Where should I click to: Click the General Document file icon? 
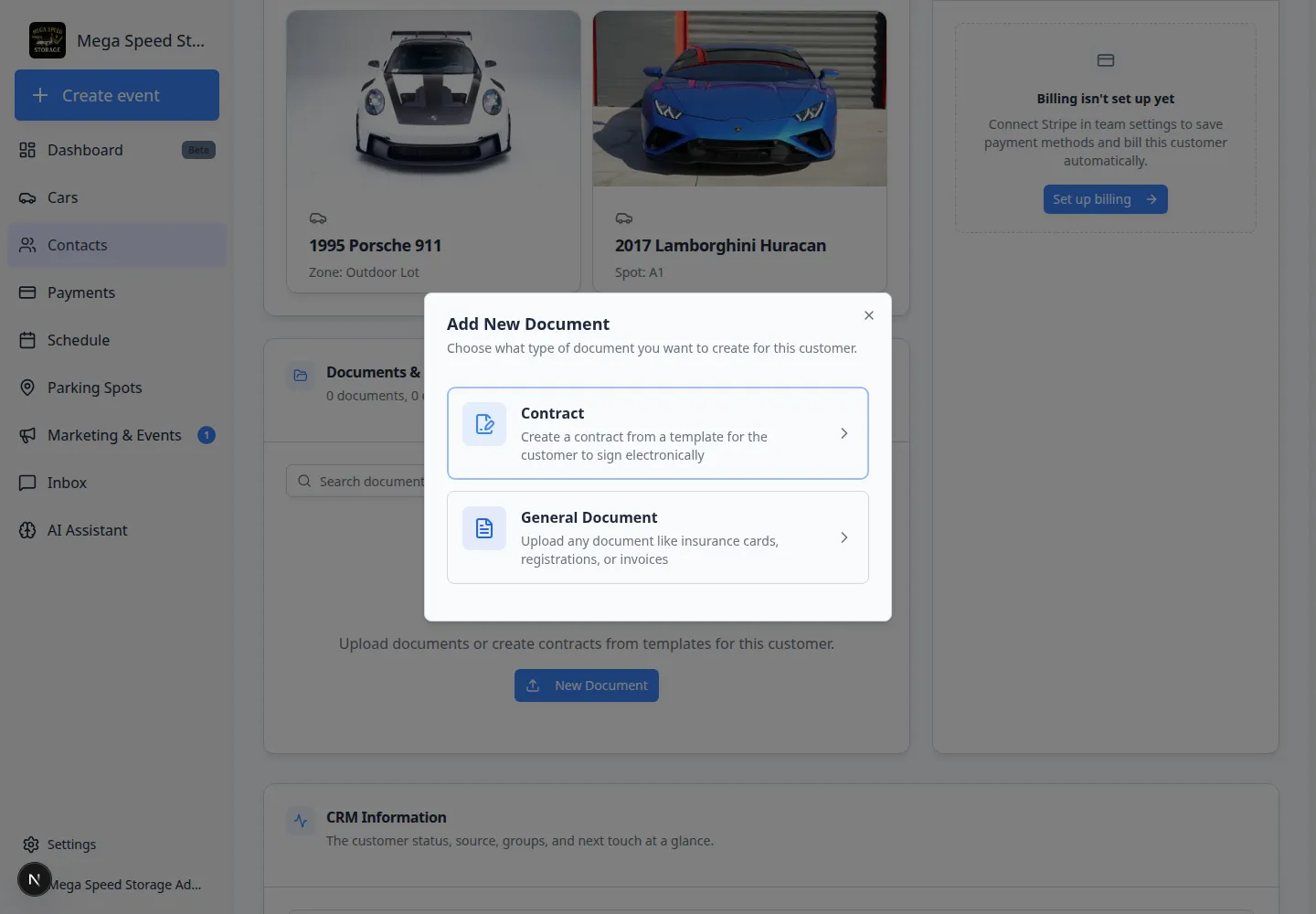pyautogui.click(x=484, y=528)
